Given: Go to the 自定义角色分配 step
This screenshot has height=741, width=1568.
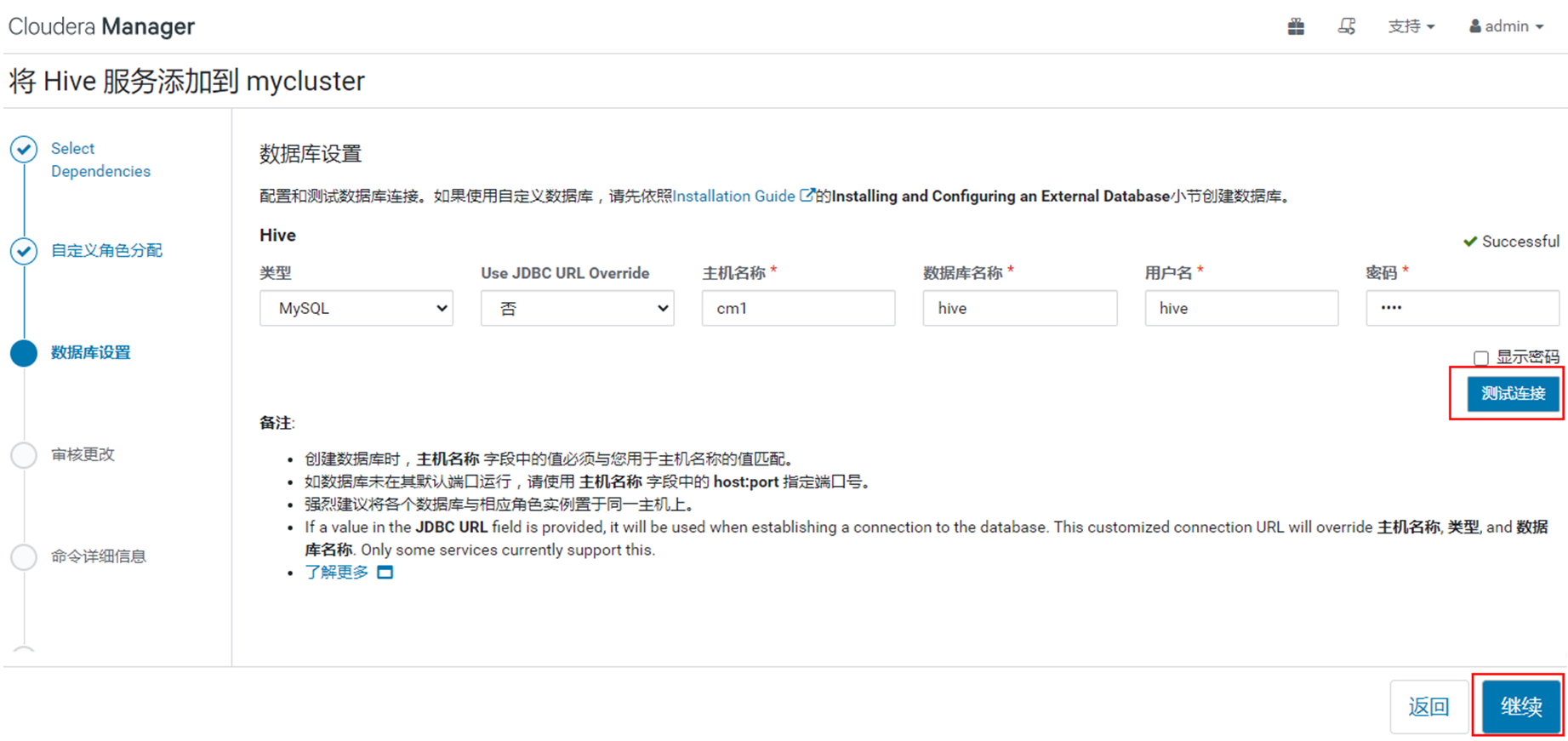Looking at the screenshot, I should point(106,250).
